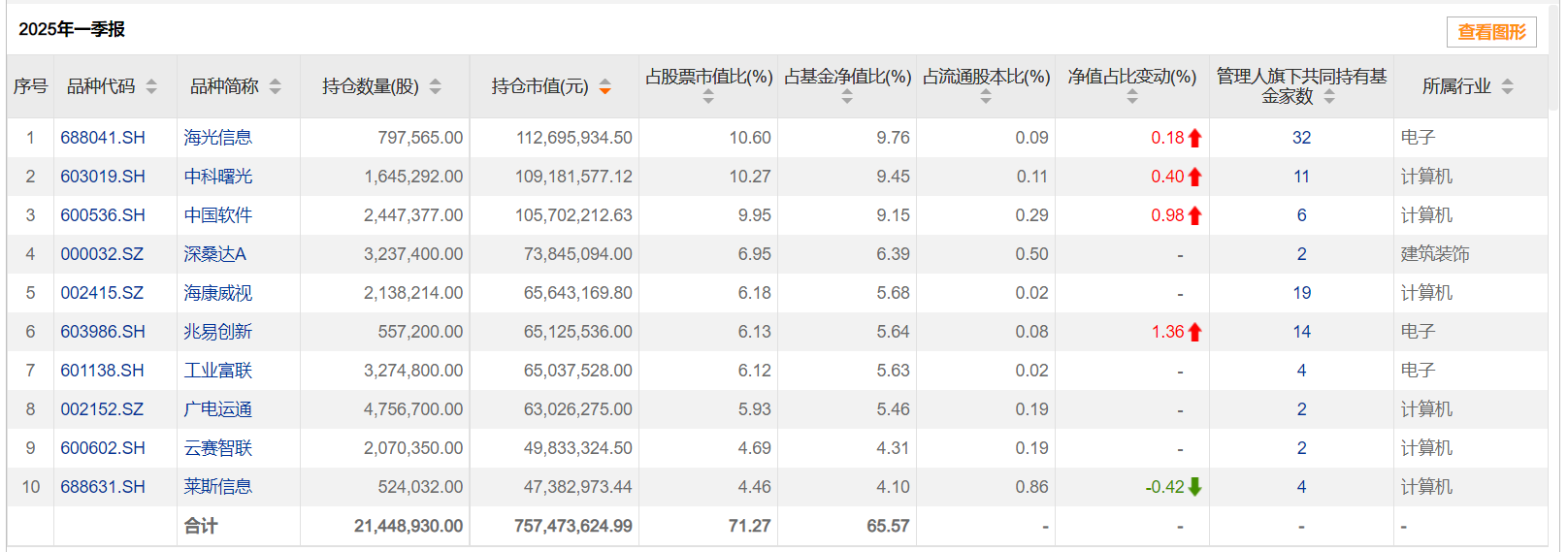
Task: Open stock code 600602.SH
Action: [103, 448]
